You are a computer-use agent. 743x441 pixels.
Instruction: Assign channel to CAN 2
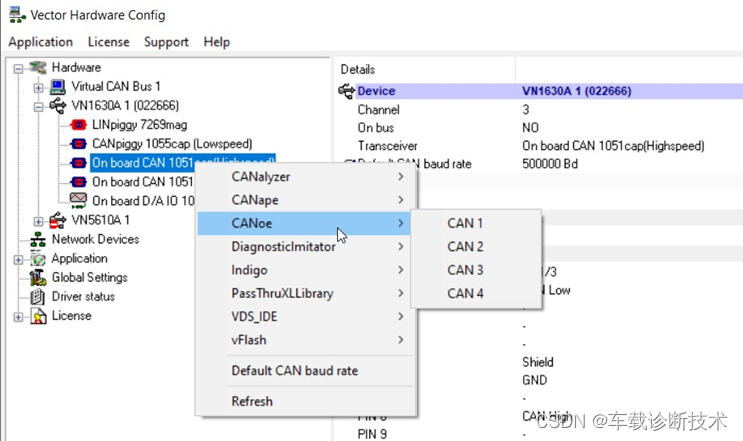pyautogui.click(x=476, y=246)
